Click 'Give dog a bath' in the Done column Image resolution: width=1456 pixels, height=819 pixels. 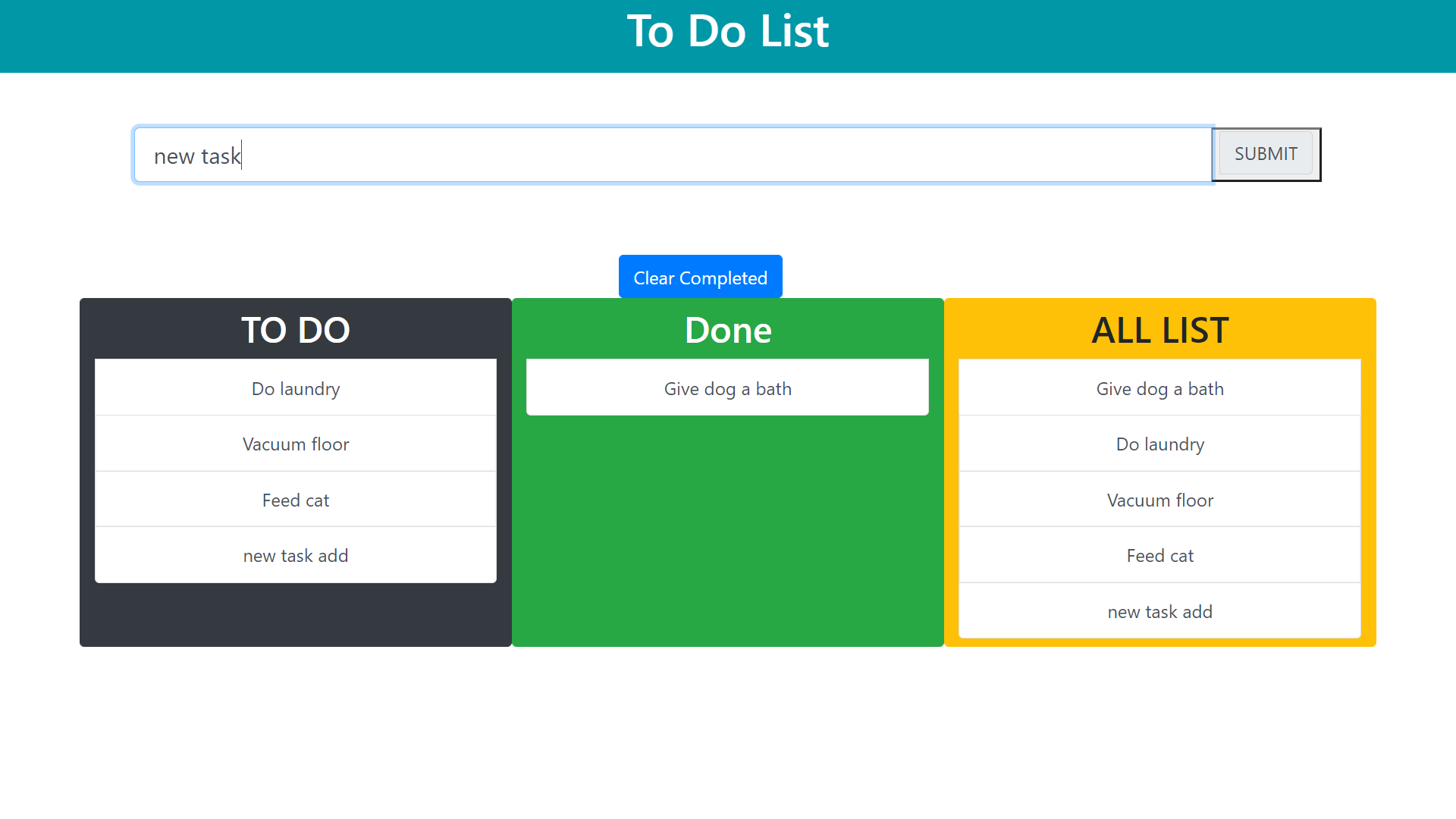[x=727, y=388]
